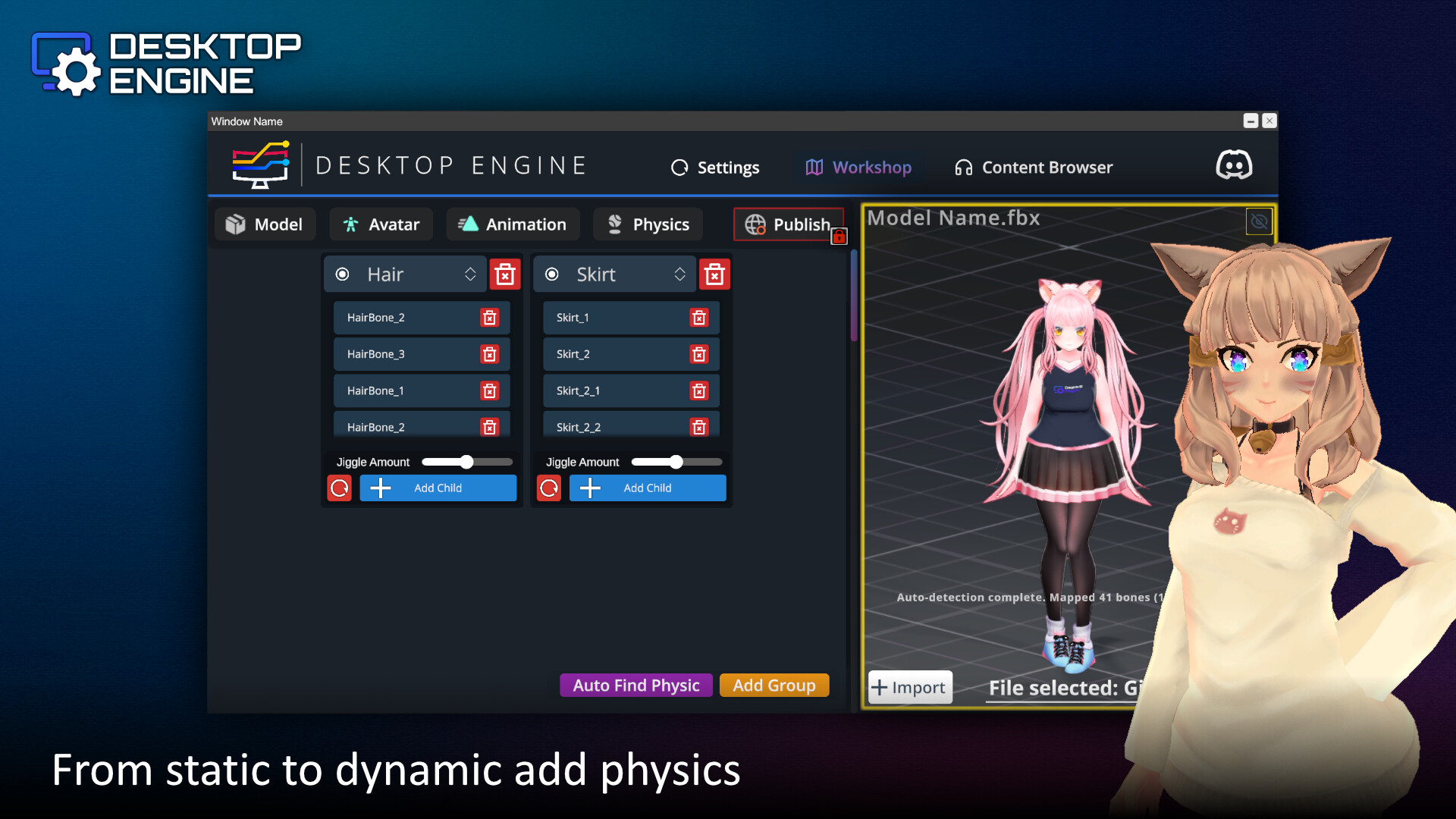Open the Content Browser

pyautogui.click(x=1034, y=168)
